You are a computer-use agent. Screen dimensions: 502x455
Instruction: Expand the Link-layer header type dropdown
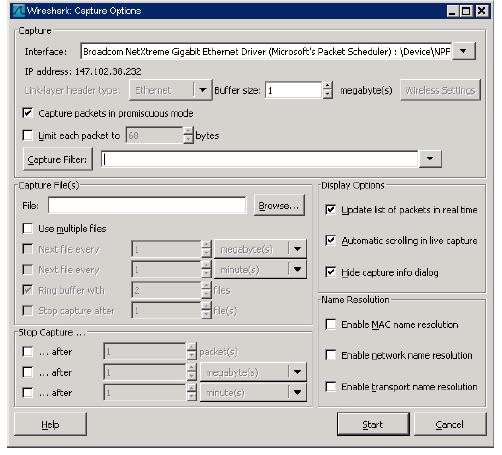click(202, 90)
